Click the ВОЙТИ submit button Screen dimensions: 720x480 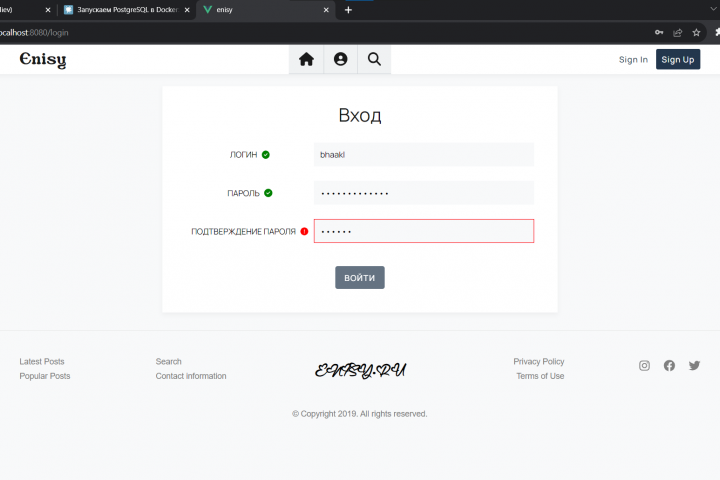tap(360, 277)
